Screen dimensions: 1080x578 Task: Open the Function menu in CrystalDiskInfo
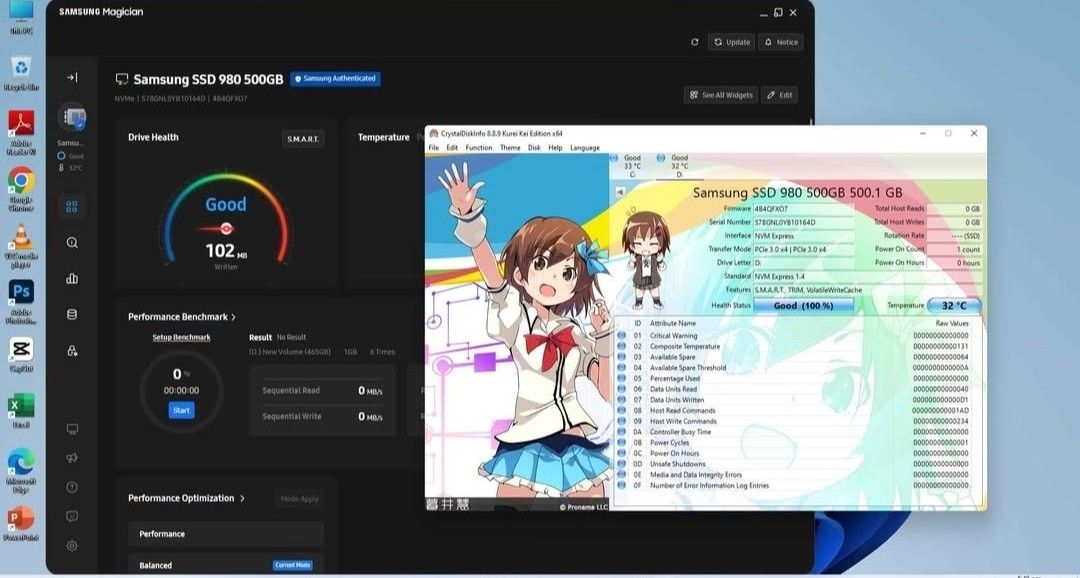pos(478,147)
